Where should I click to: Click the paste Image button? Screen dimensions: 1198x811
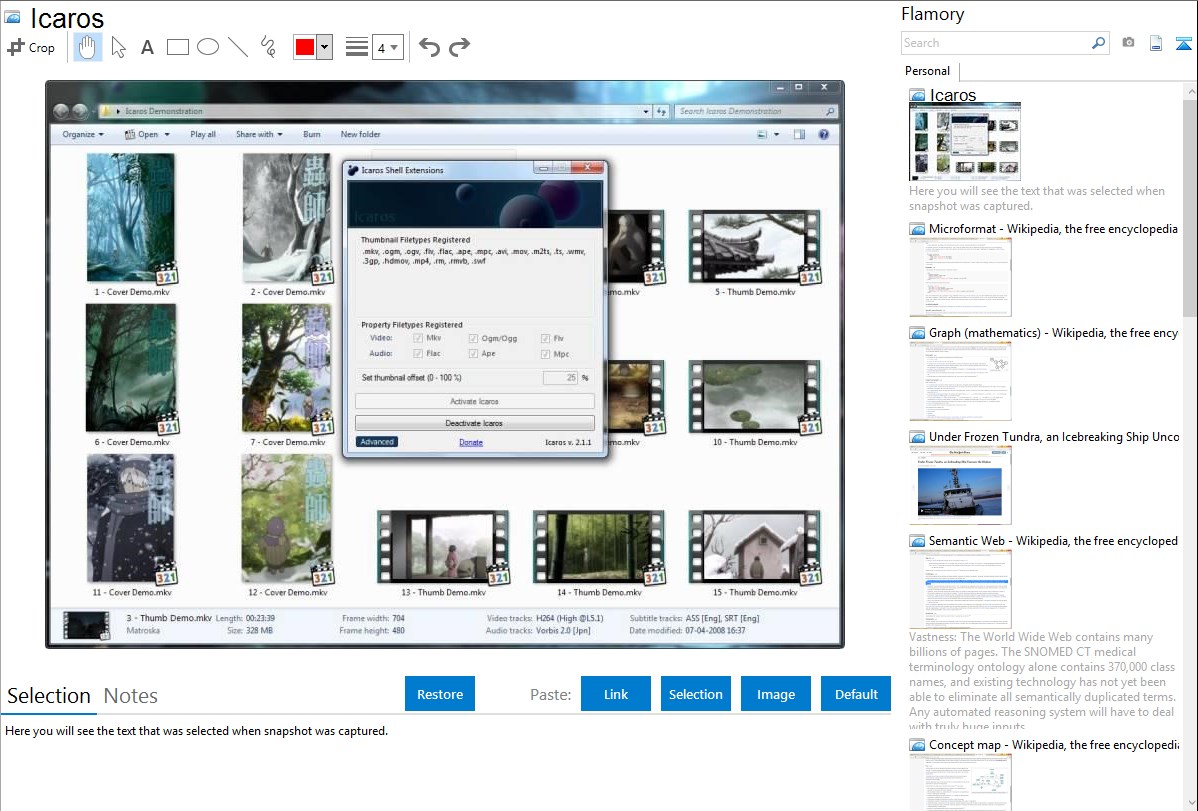point(775,694)
